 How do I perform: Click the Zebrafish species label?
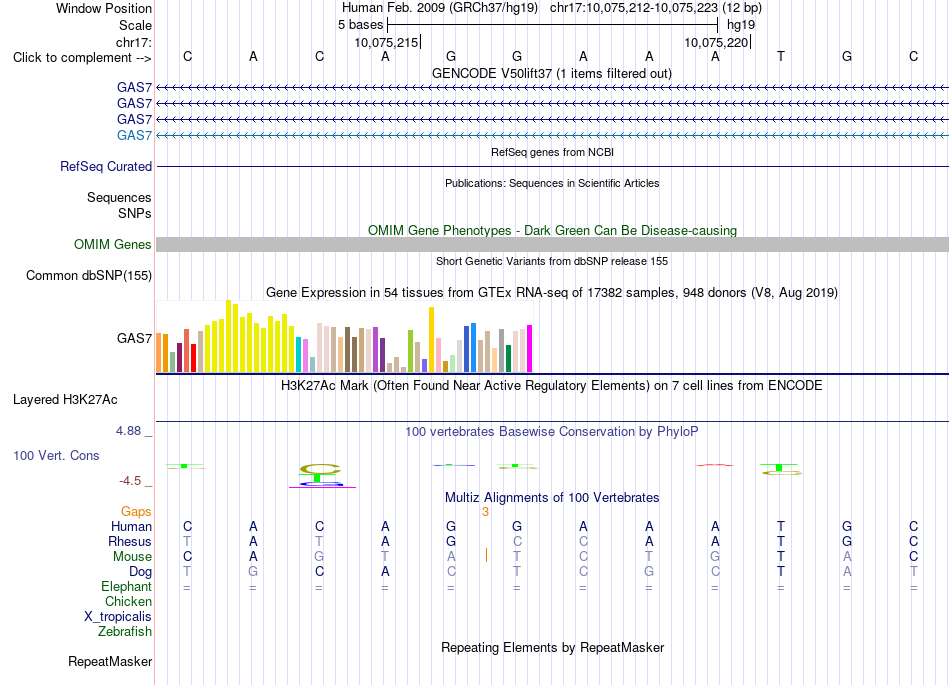click(125, 631)
